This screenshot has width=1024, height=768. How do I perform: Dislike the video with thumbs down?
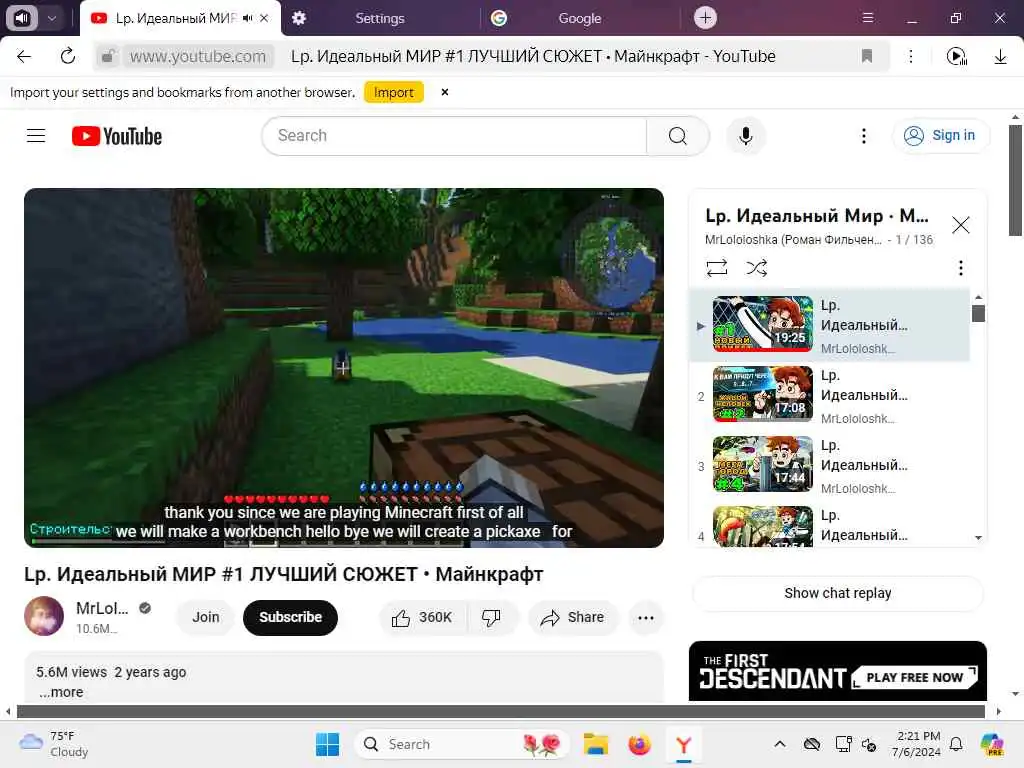492,617
